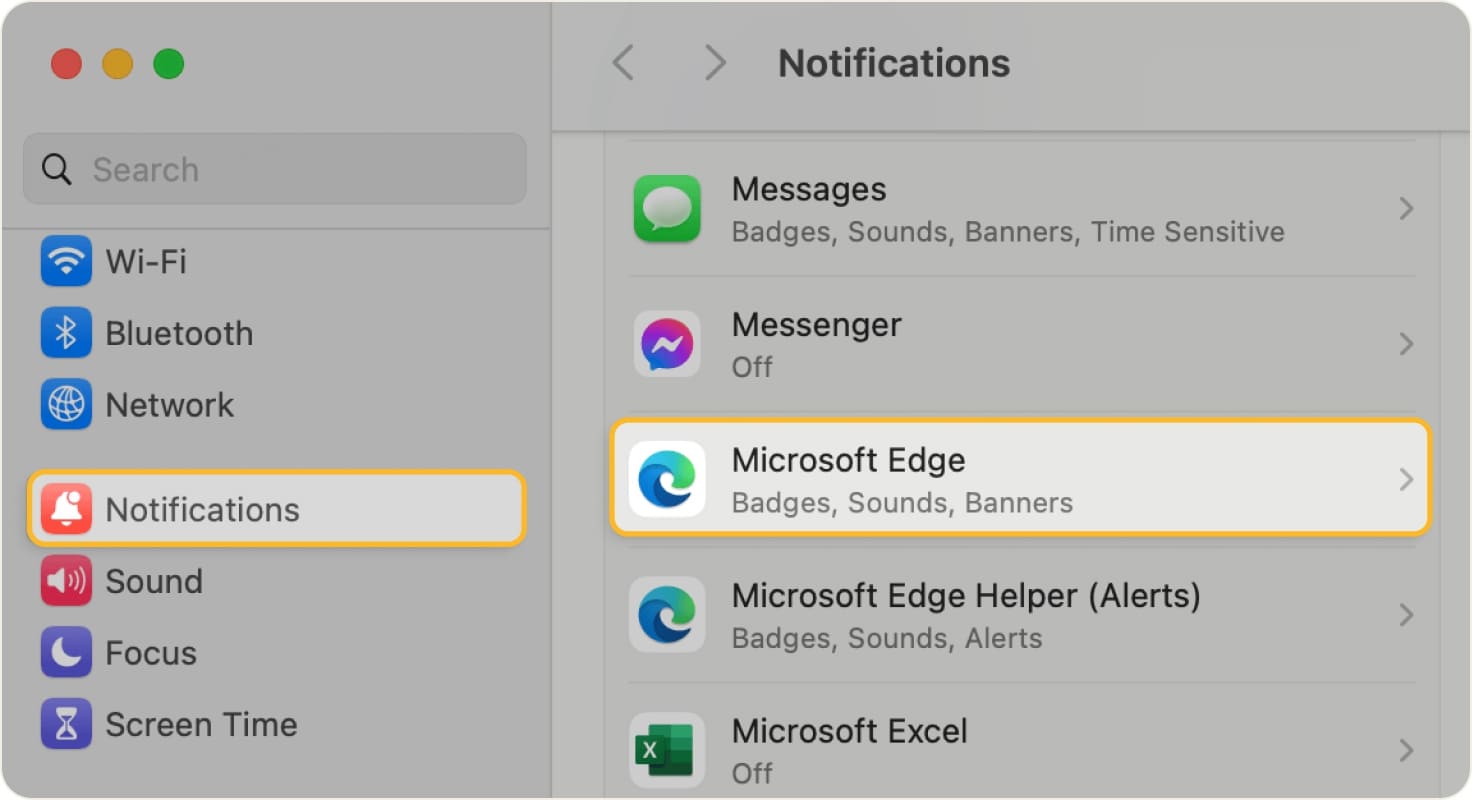Screen dimensions: 1472x800
Task: Click the Sound speaker icon
Action: tap(66, 581)
